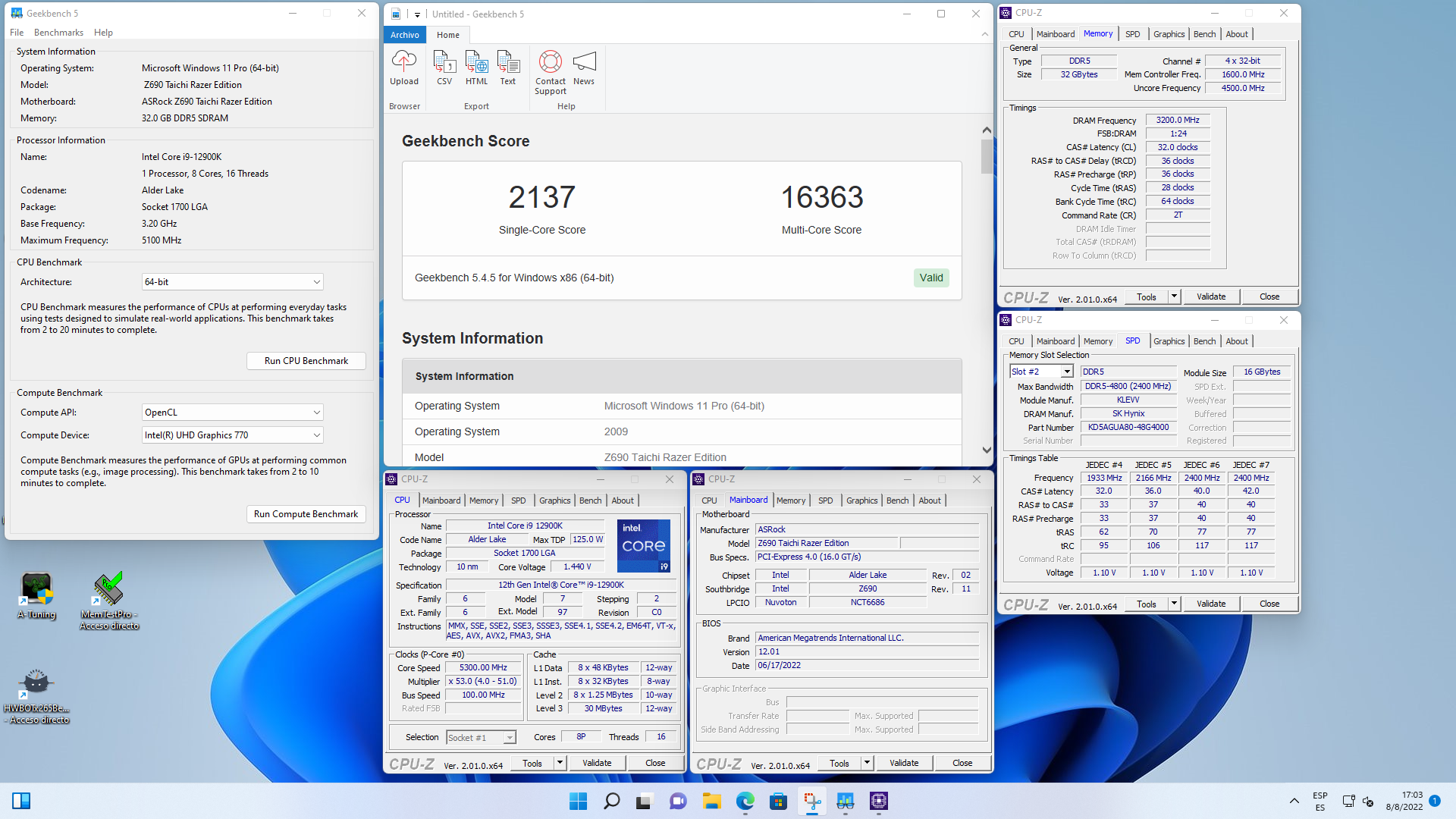Screen dimensions: 1456x819
Task: Open the News icon in ribbon
Action: pos(584,67)
